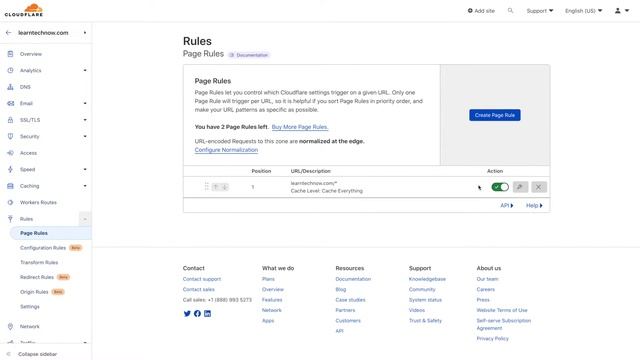Image resolution: width=640 pixels, height=360 pixels.
Task: Click the Email envelope icon
Action: [x=11, y=103]
